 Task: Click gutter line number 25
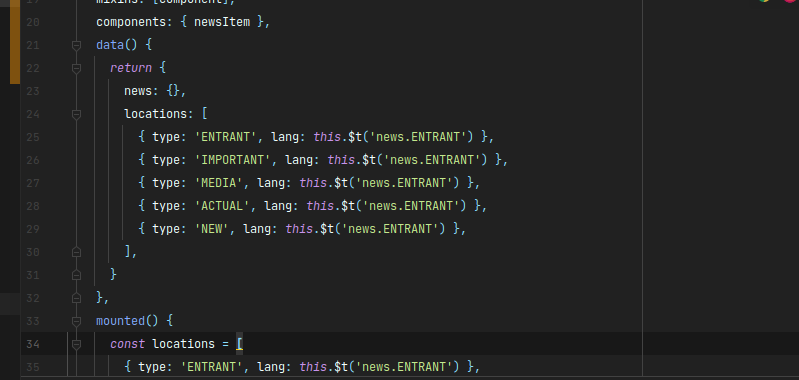(x=33, y=137)
